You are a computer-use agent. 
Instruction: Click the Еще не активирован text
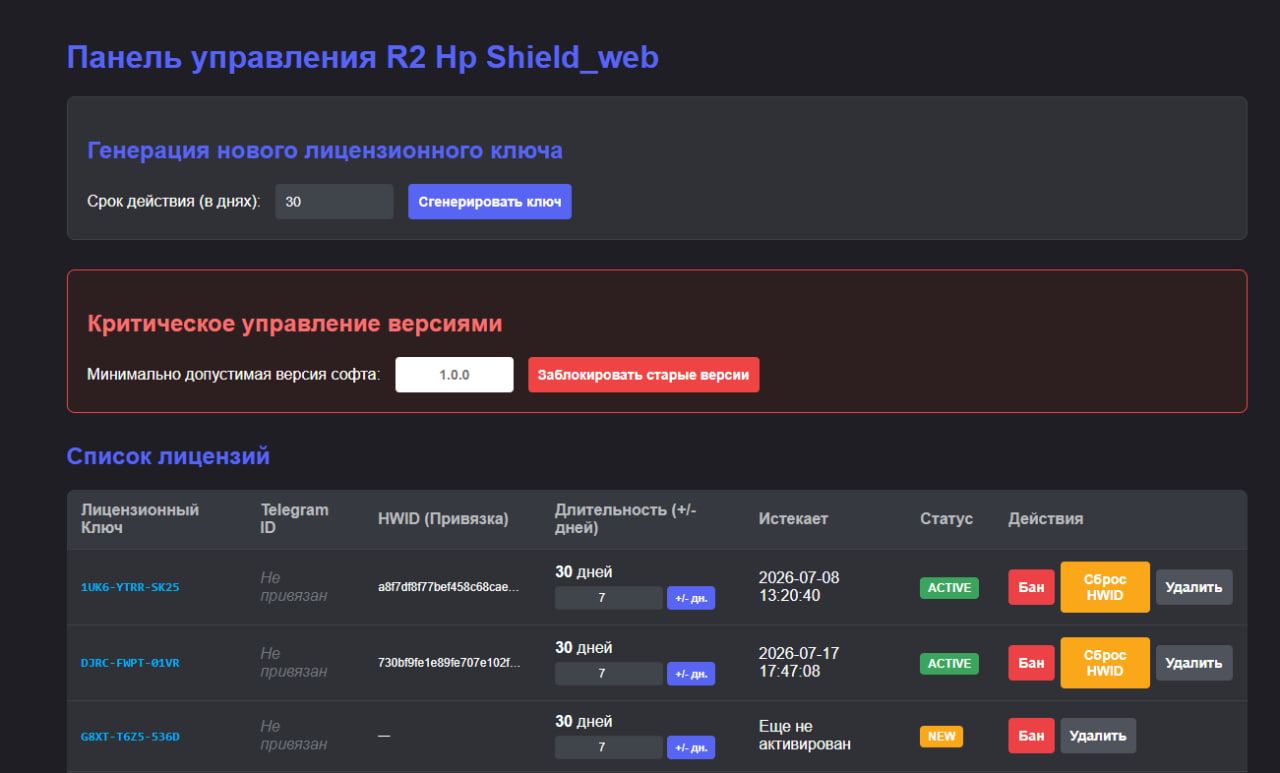click(805, 736)
